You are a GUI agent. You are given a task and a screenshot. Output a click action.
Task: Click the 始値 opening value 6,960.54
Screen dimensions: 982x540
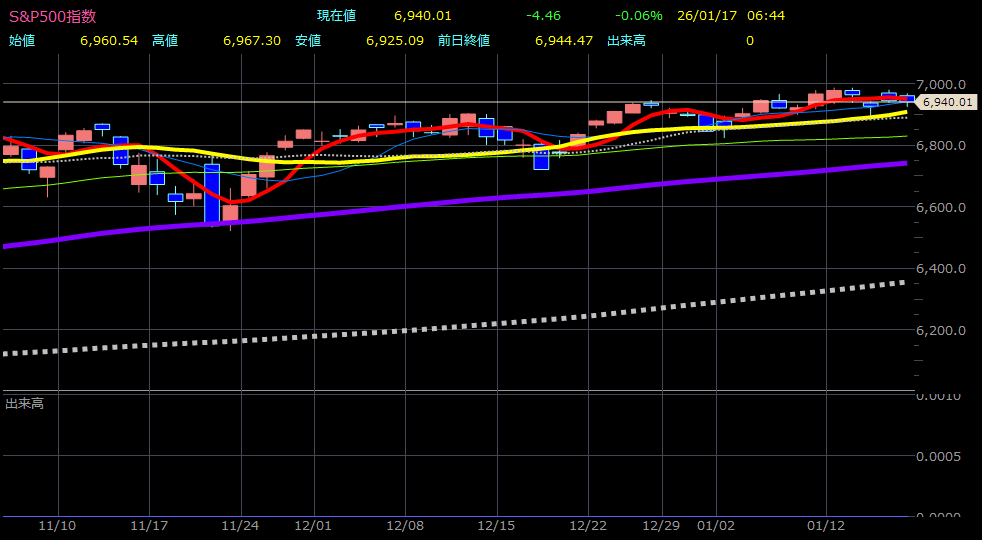(108, 41)
